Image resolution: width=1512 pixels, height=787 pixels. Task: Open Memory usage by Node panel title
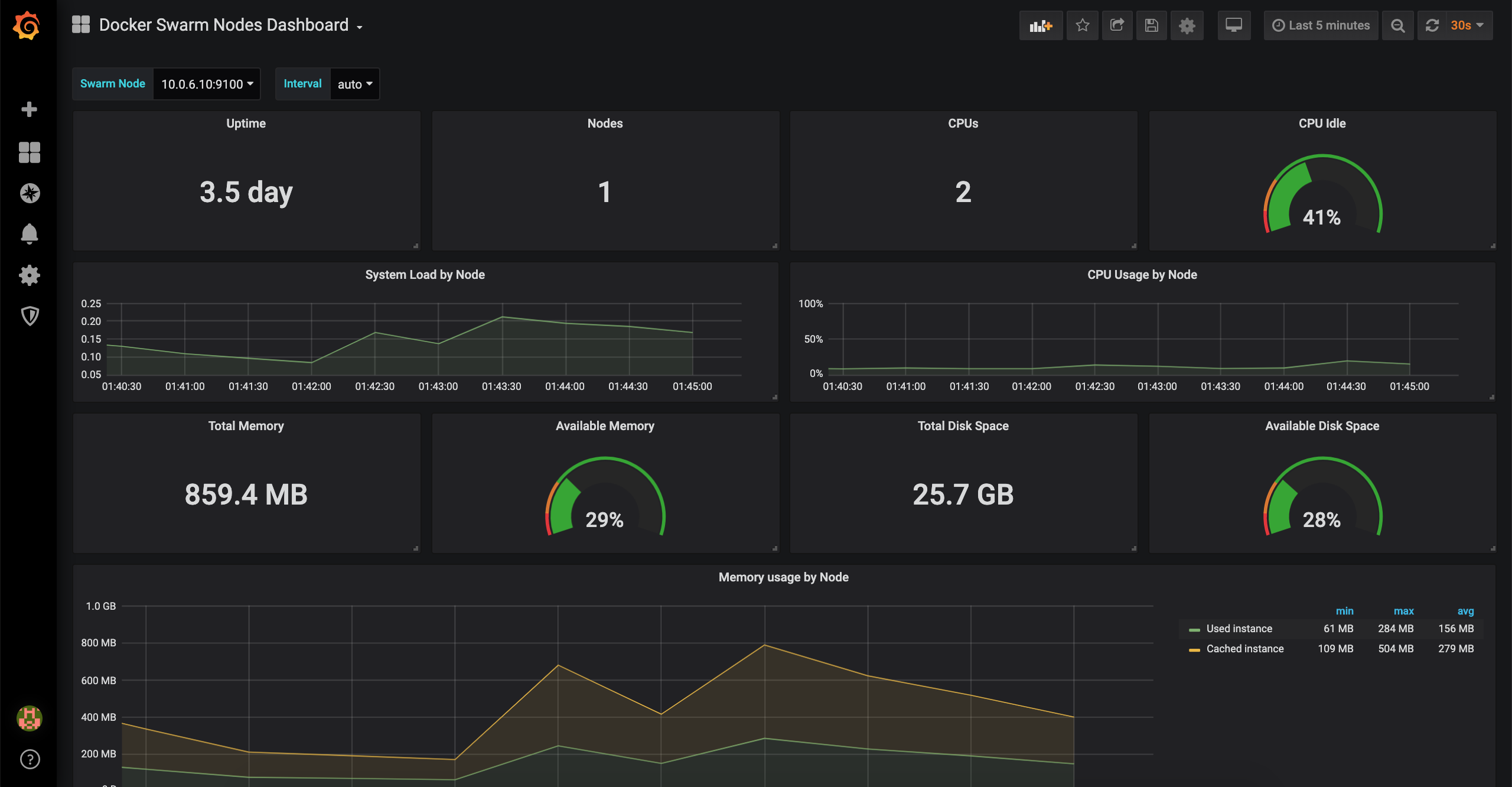point(783,577)
